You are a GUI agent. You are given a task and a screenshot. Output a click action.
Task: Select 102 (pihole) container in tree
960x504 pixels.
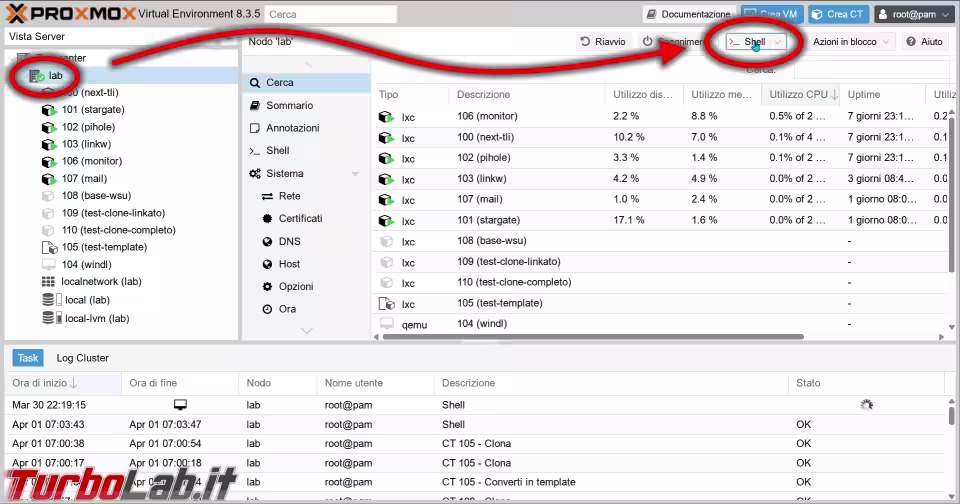[88, 127]
